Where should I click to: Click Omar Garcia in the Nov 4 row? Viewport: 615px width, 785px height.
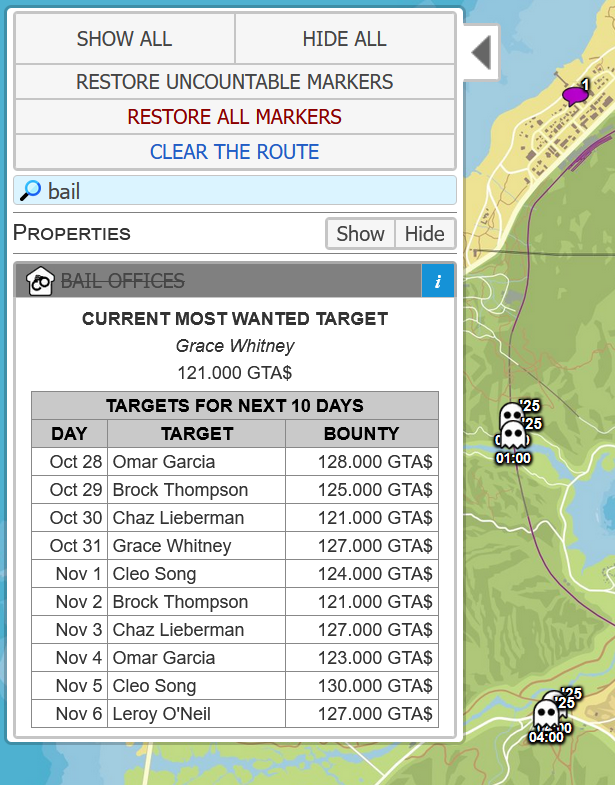click(x=164, y=658)
